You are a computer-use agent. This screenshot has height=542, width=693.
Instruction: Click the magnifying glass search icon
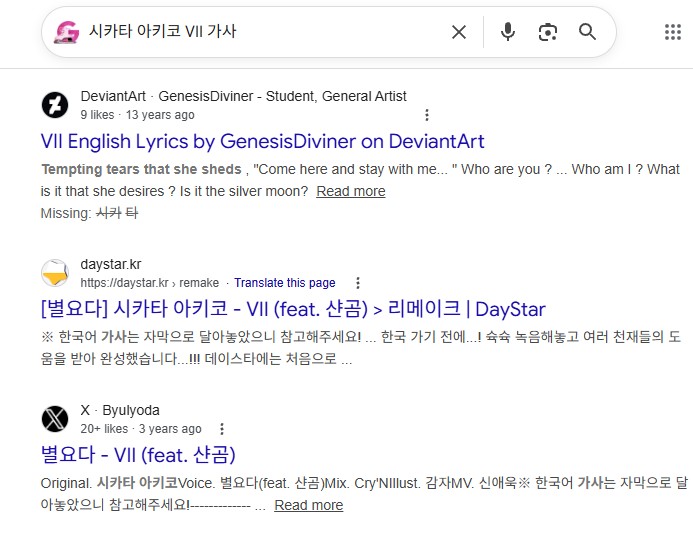(x=587, y=32)
